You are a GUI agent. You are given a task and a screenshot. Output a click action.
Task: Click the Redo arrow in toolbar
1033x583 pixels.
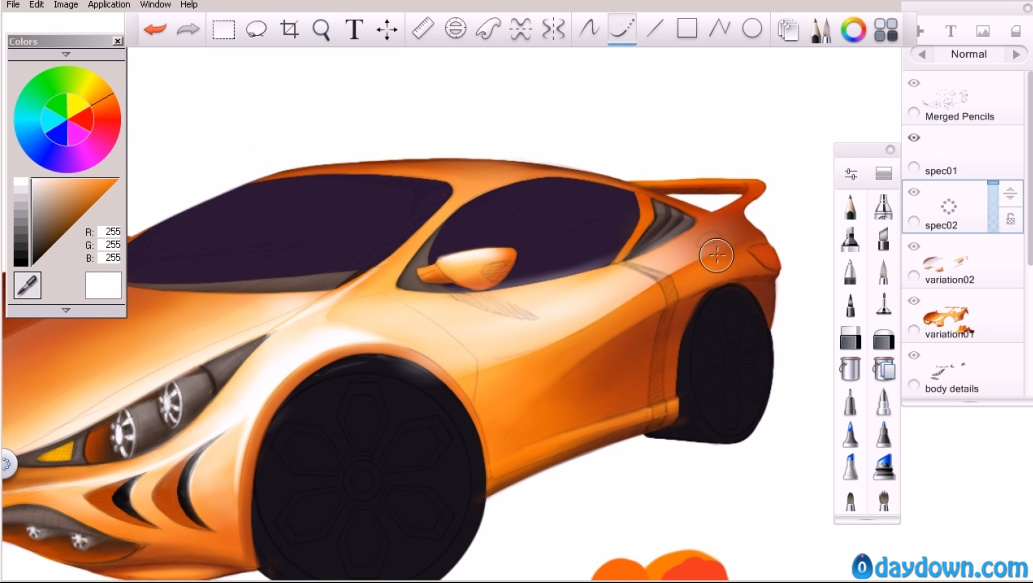point(188,29)
